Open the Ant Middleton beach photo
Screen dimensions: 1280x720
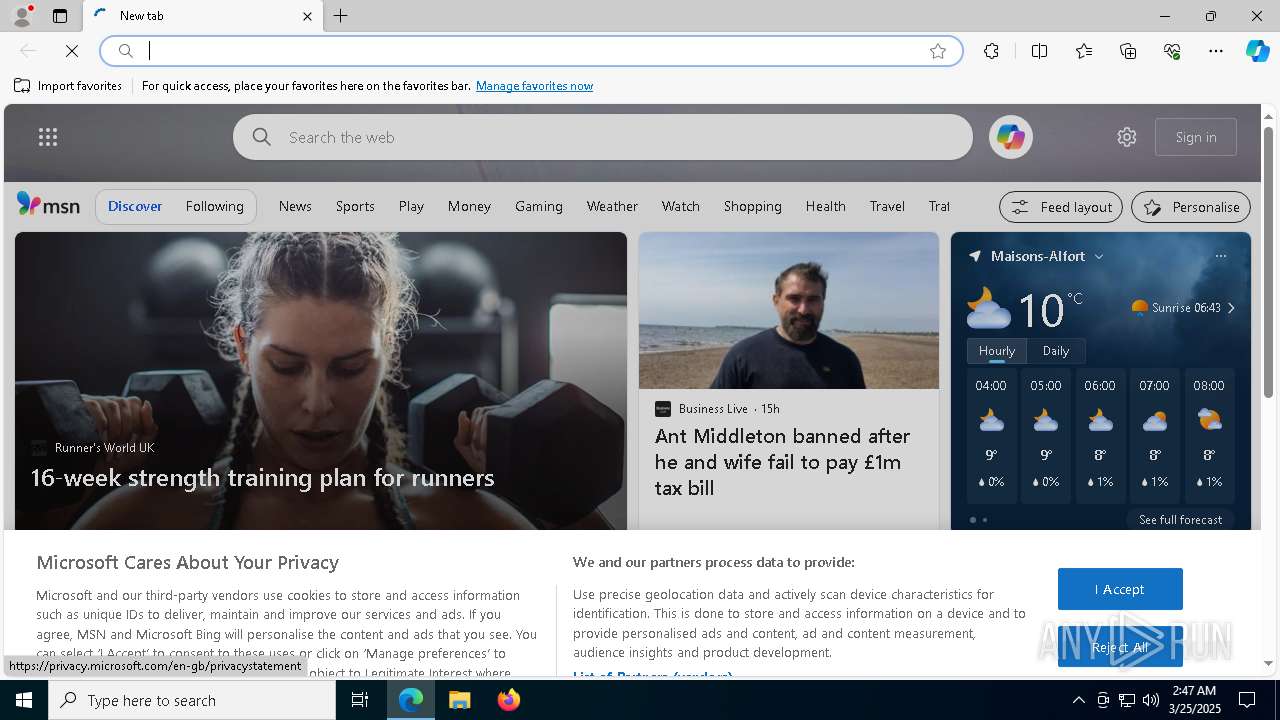point(789,311)
